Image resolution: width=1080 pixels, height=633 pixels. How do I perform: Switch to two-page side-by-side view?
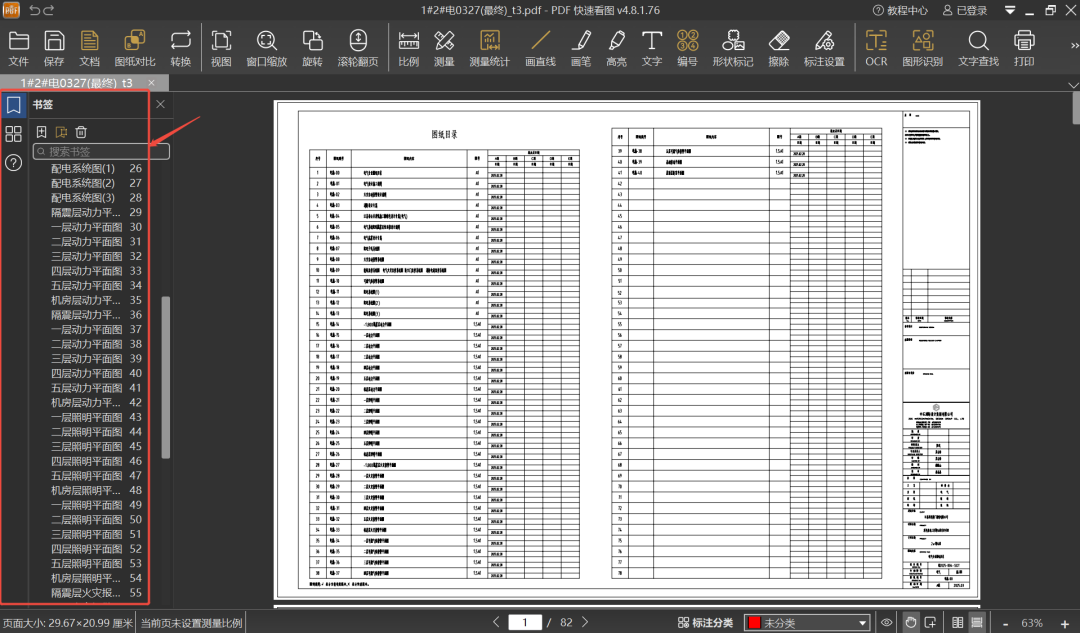[958, 622]
